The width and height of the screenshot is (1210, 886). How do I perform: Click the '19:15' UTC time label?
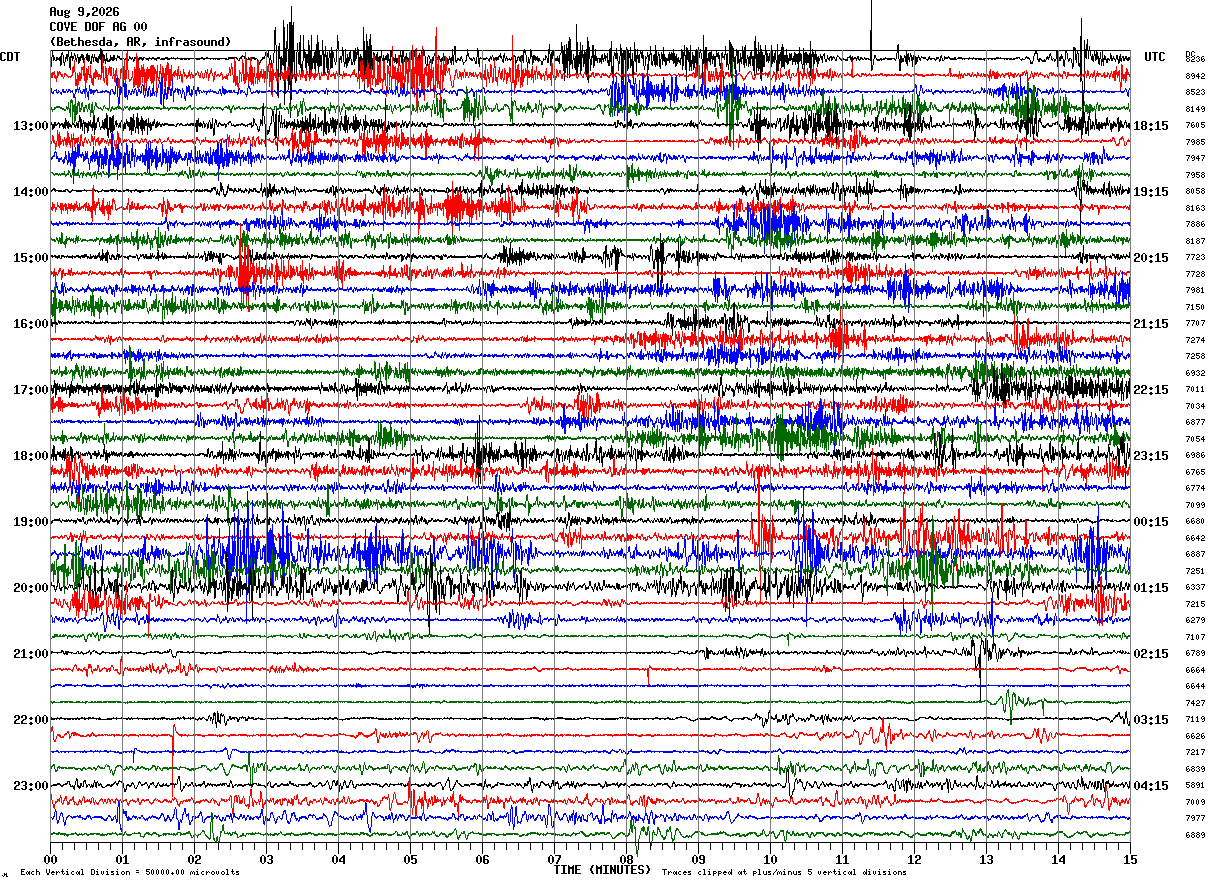(1151, 192)
